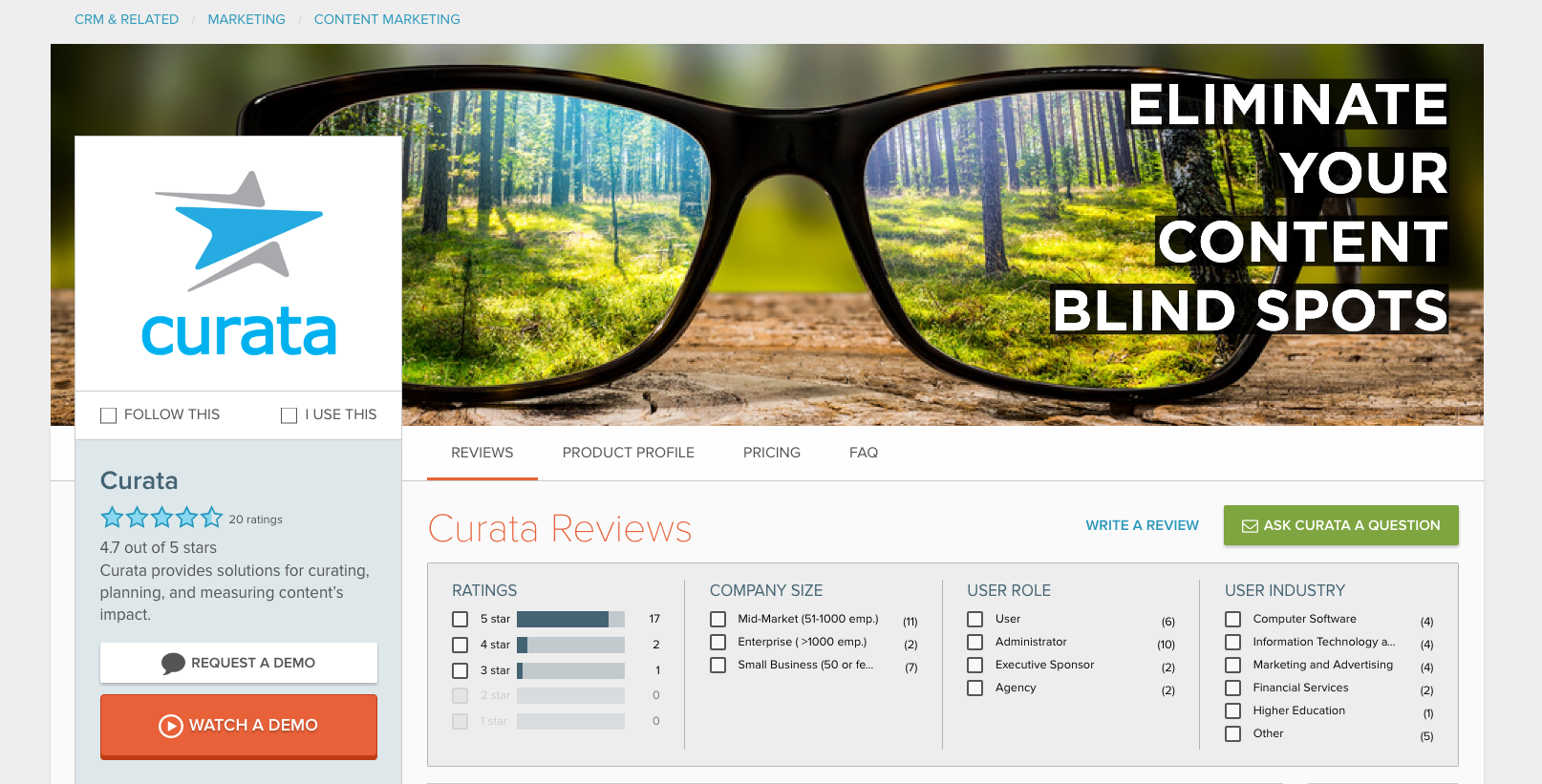
Task: Filter by Mid-Market company size
Action: coord(718,620)
